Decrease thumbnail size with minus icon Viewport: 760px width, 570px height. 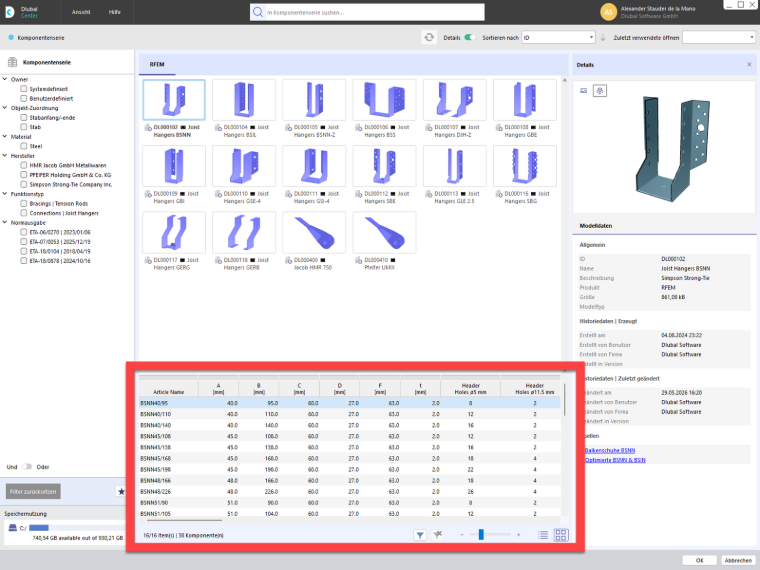[462, 535]
